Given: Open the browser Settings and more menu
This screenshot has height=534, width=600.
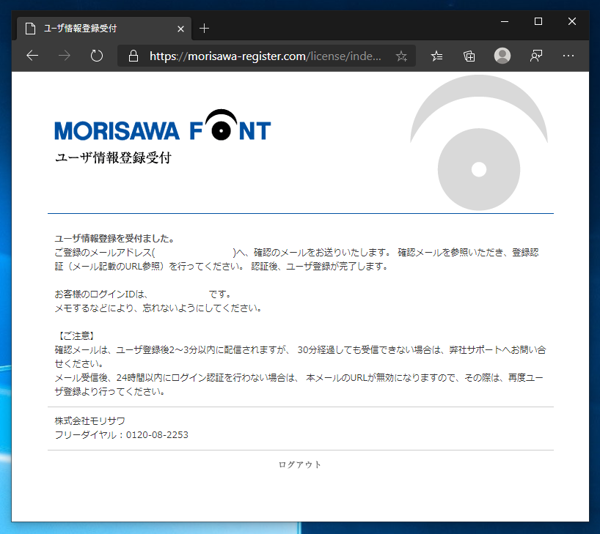Looking at the screenshot, I should click(x=568, y=56).
